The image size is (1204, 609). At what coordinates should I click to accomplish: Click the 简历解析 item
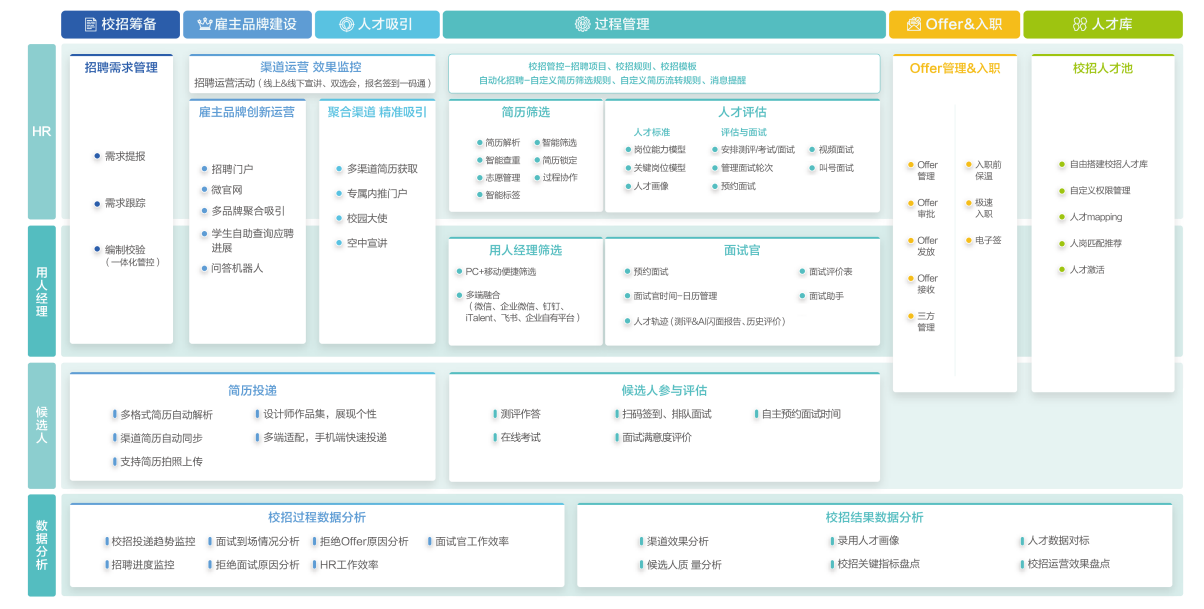pos(503,143)
